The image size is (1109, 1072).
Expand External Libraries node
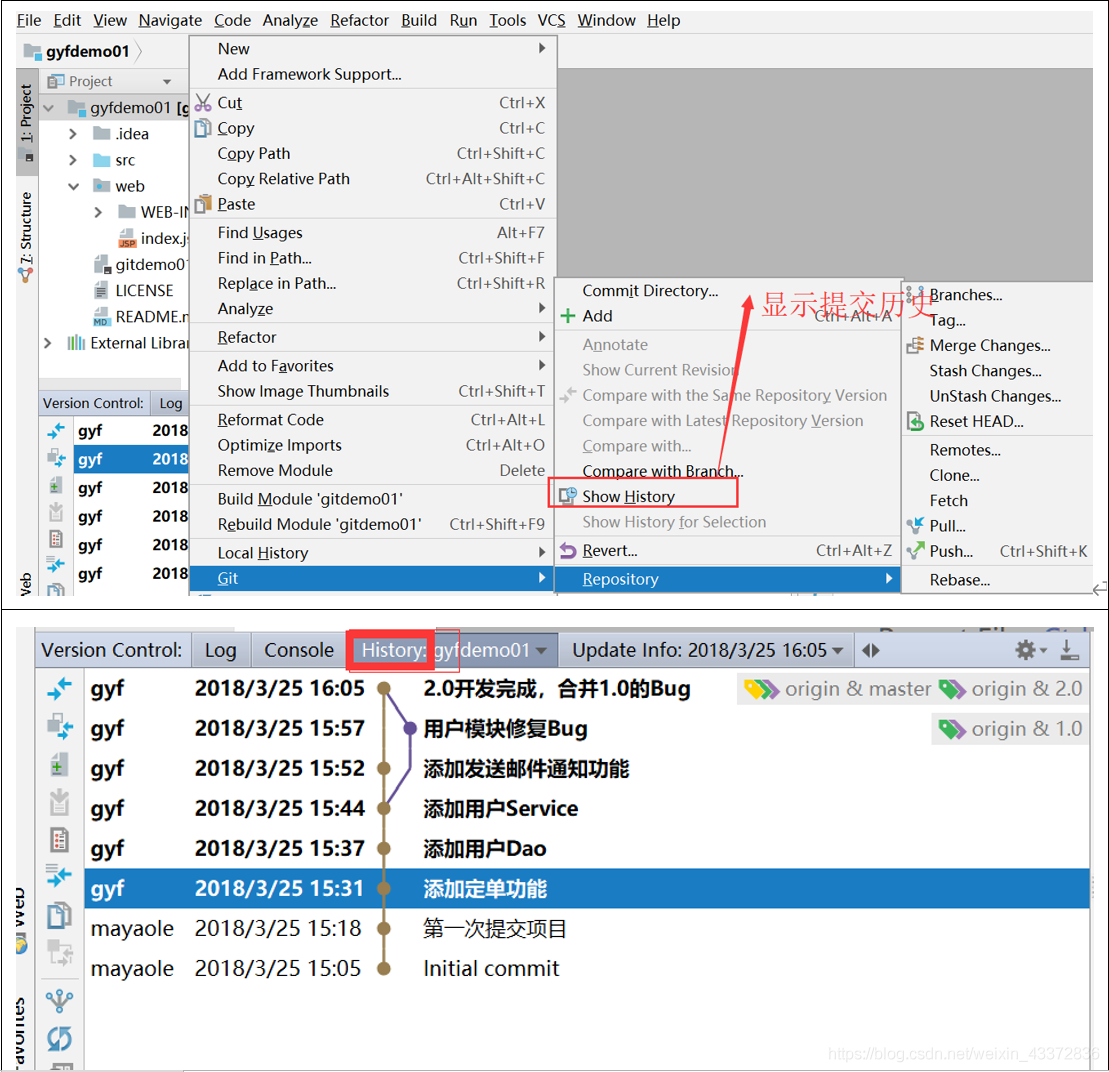coord(47,343)
